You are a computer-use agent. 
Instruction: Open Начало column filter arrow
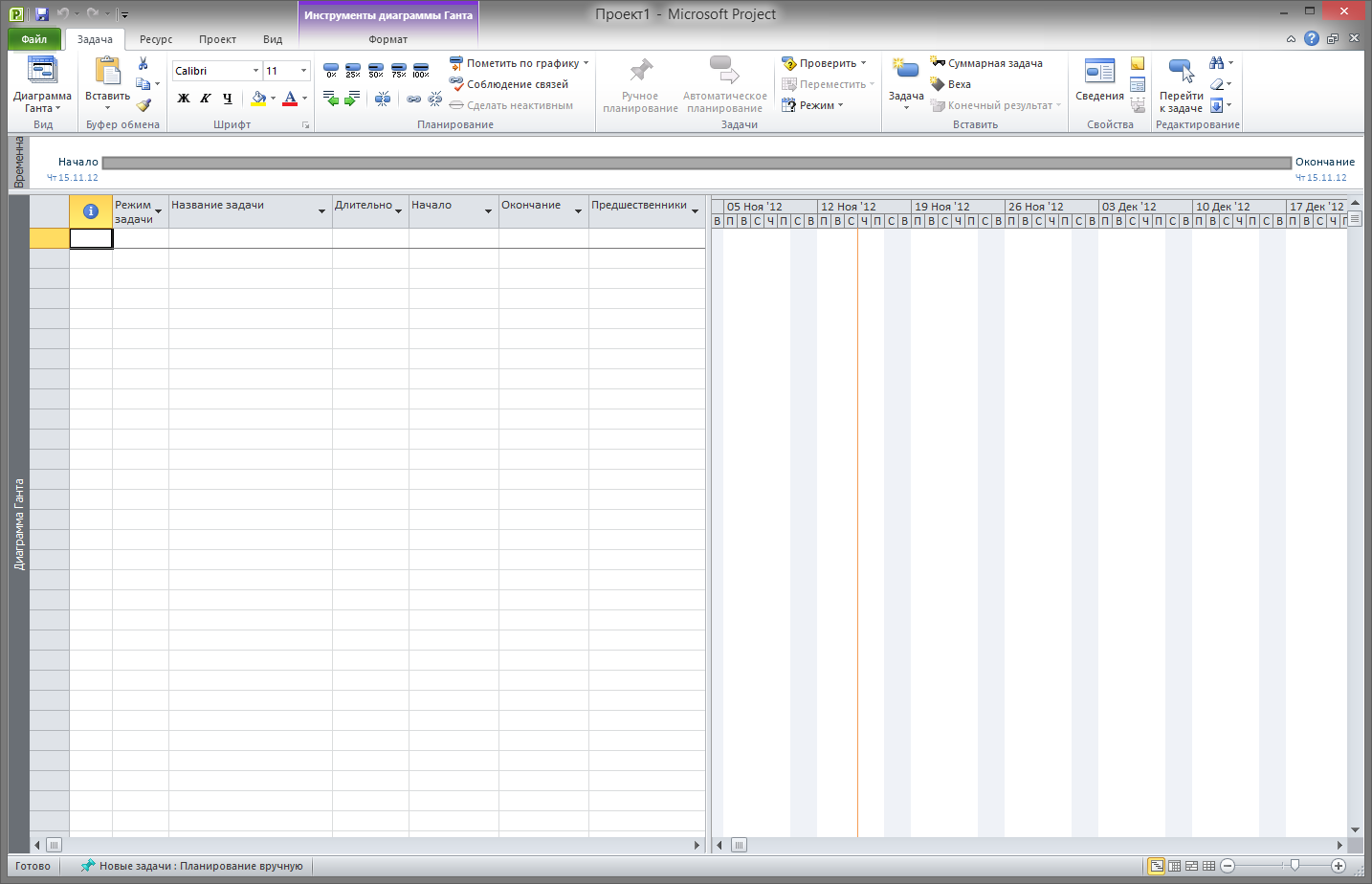point(488,211)
